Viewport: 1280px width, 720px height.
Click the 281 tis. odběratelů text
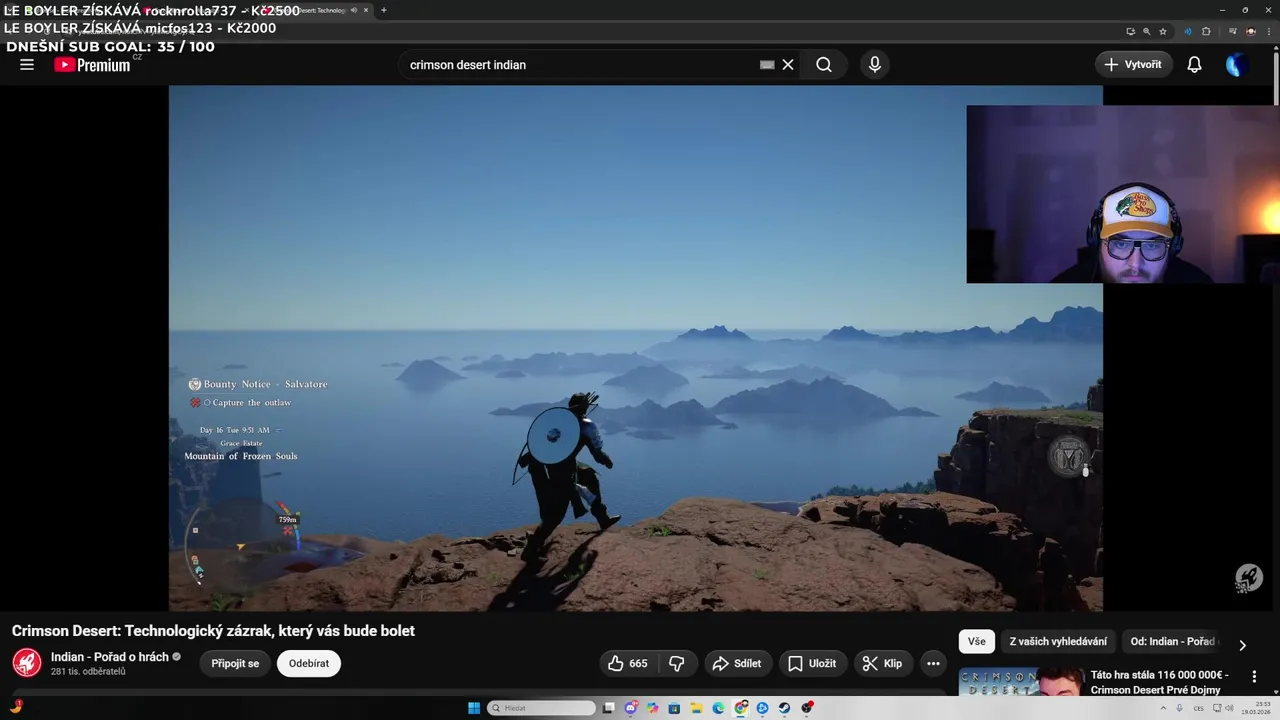point(88,672)
